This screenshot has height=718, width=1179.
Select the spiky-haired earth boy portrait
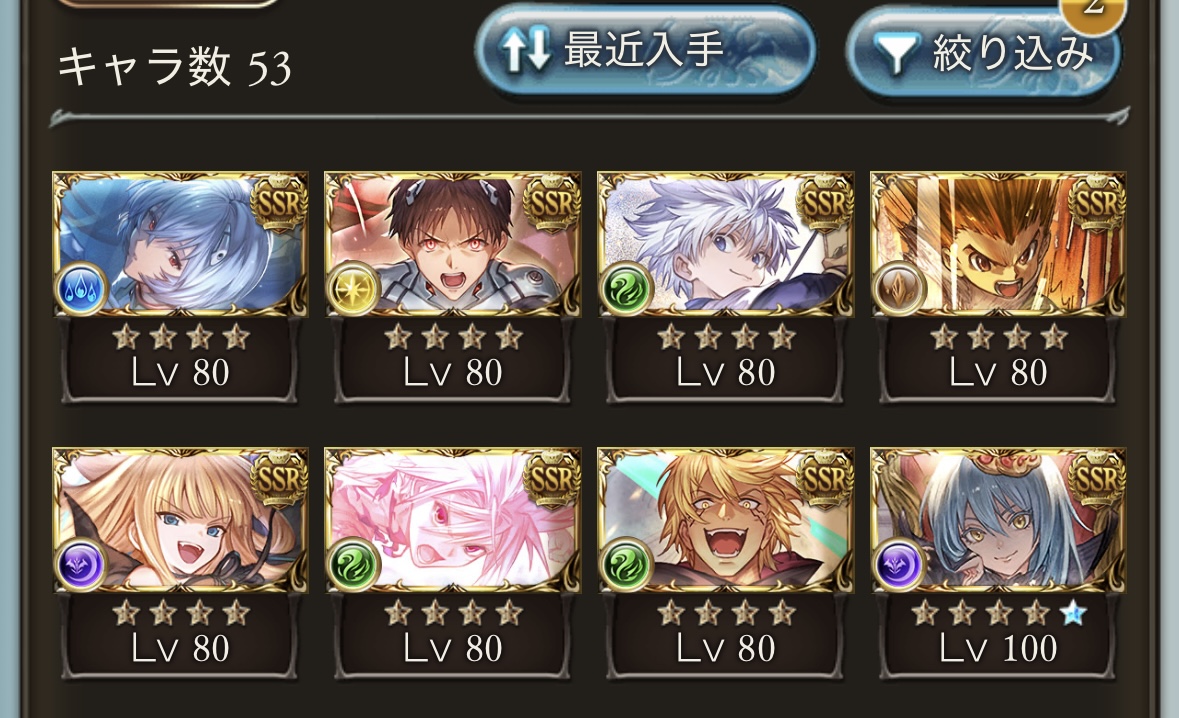pos(999,244)
